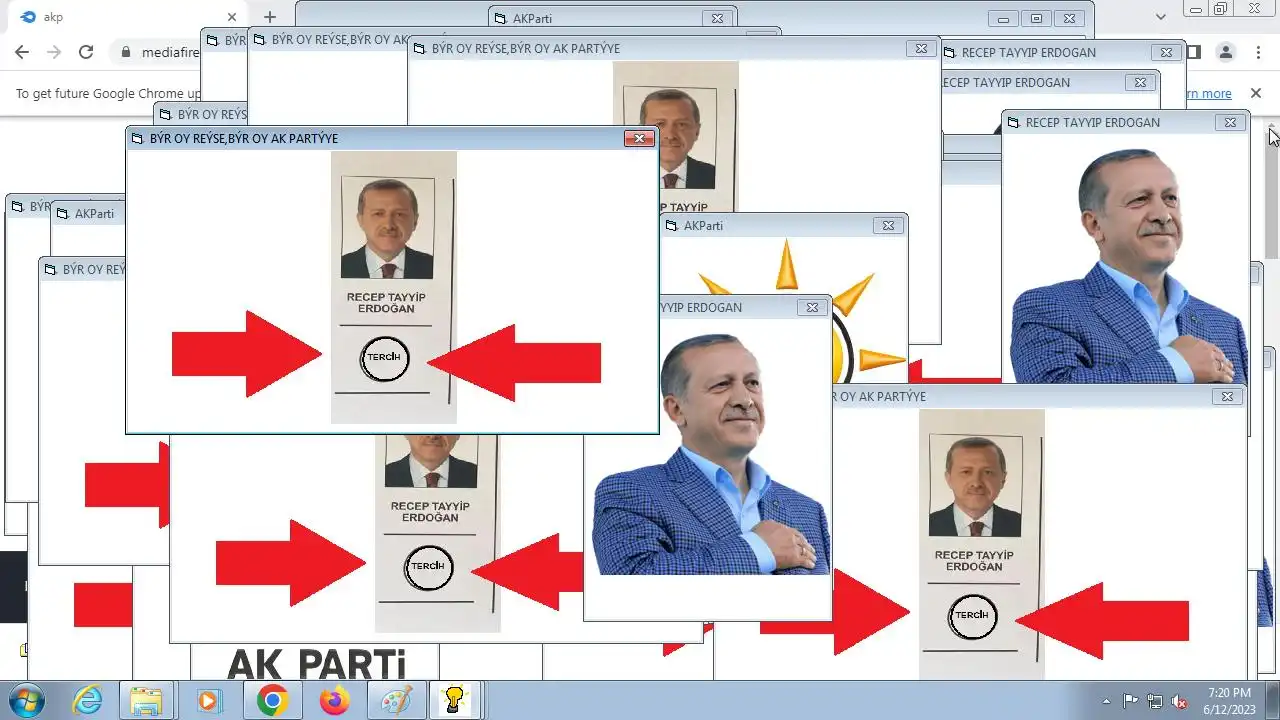Close the akp tab
The height and width of the screenshot is (720, 1280).
click(232, 17)
